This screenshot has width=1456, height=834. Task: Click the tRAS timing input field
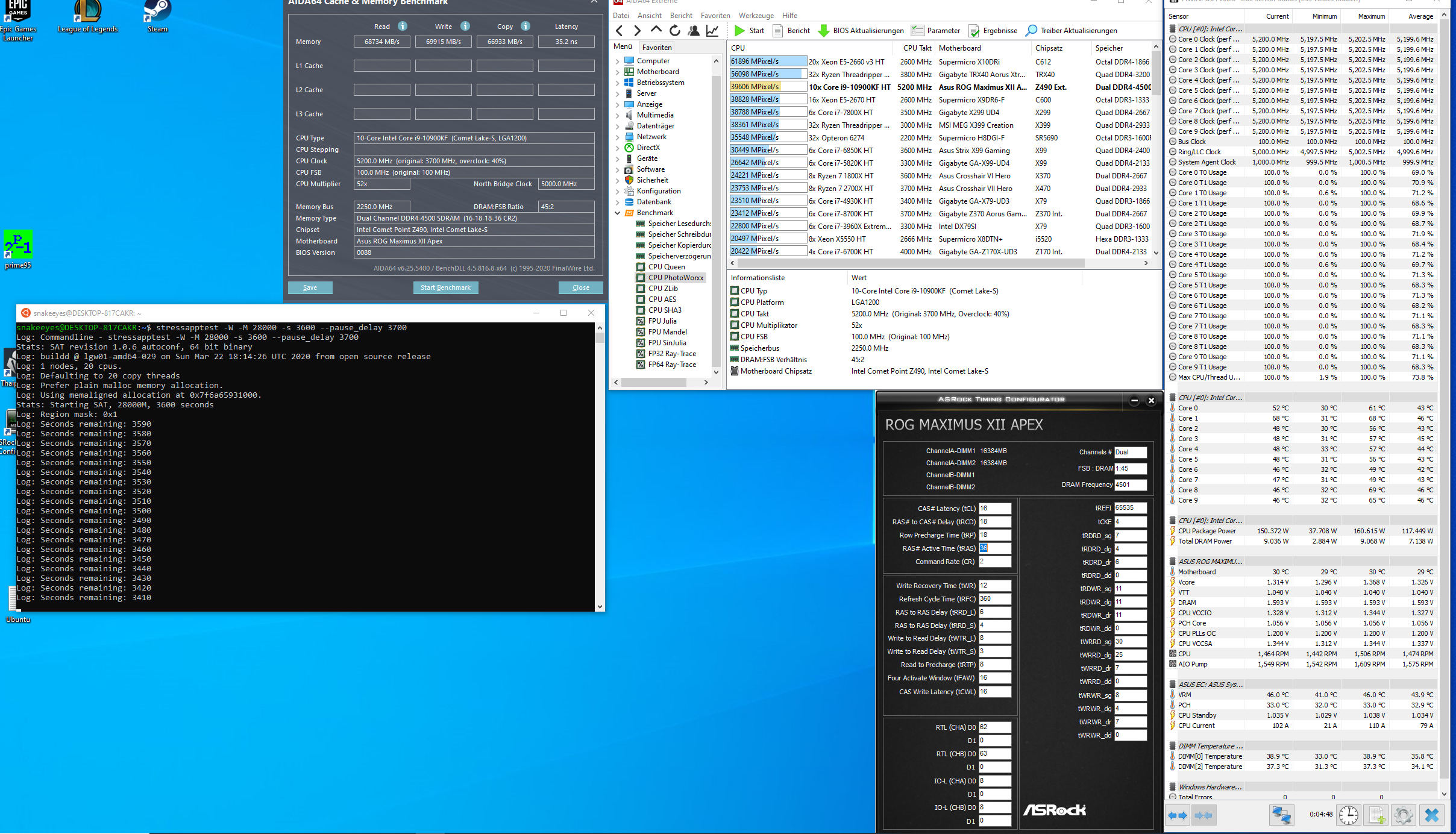pos(994,548)
